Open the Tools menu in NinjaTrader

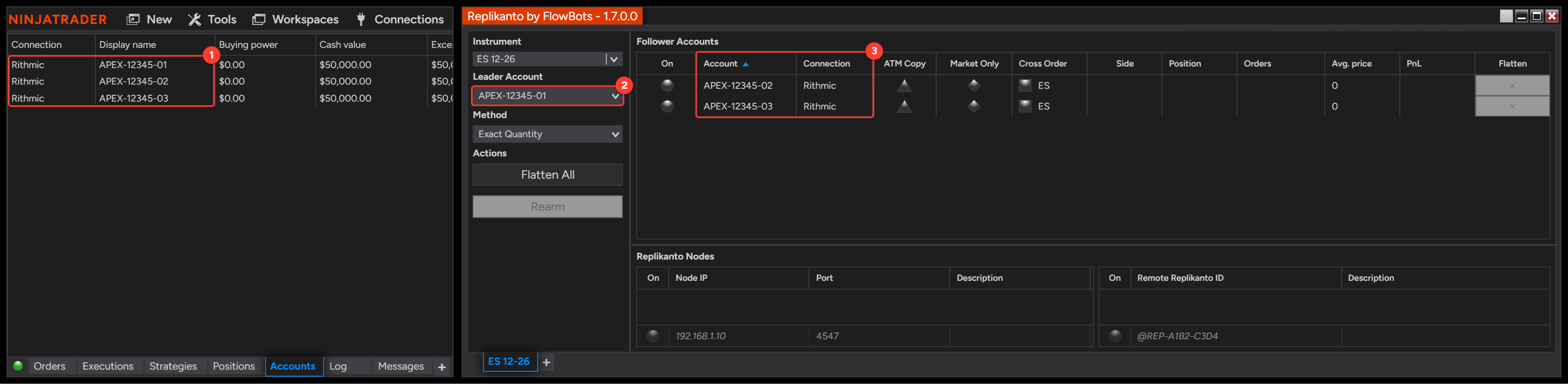click(x=212, y=20)
